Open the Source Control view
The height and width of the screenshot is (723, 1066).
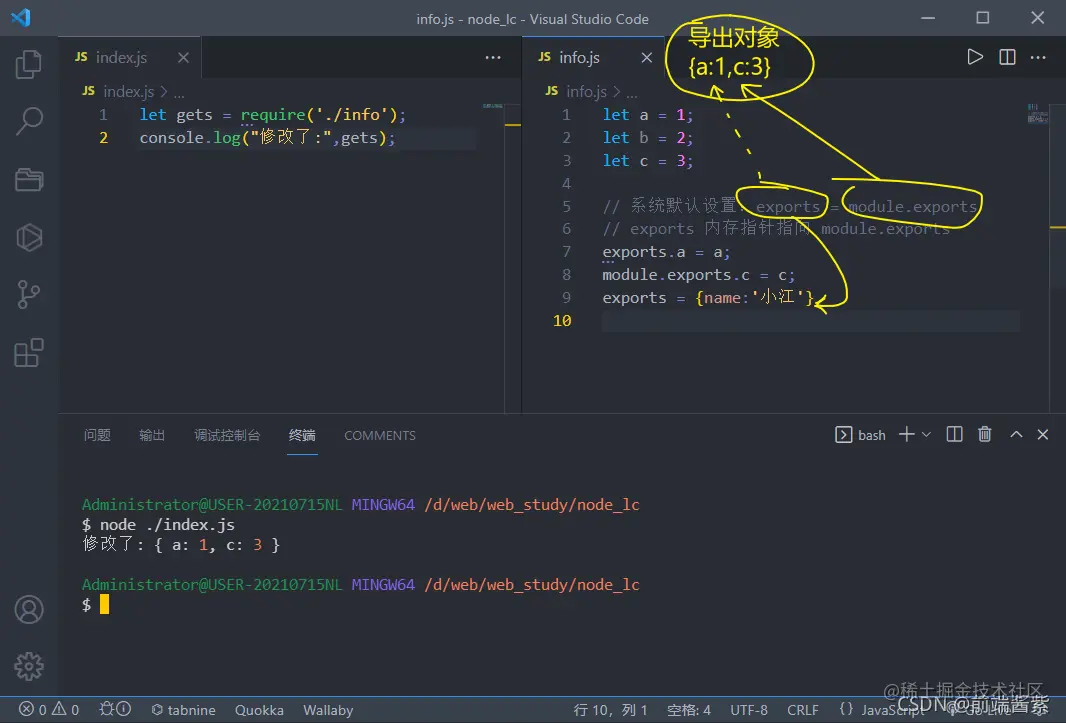point(29,295)
